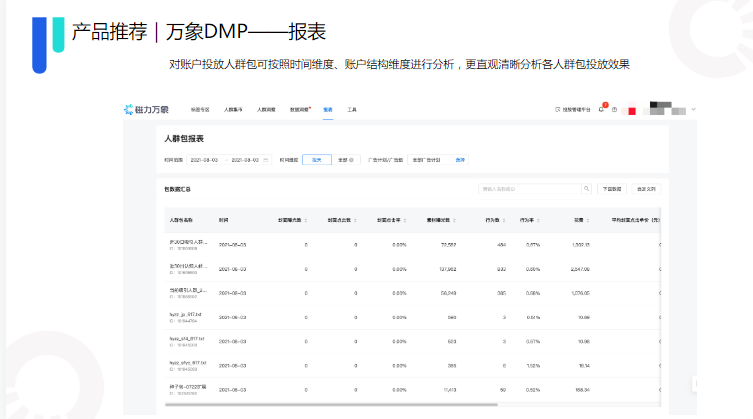Select the 报表 tab
The height and width of the screenshot is (419, 753).
[x=328, y=110]
